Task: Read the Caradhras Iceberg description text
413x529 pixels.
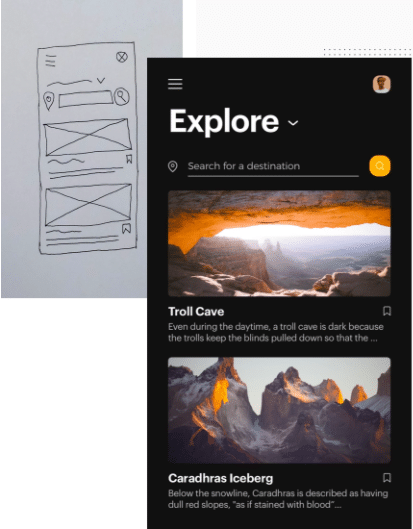Action: coord(278,499)
